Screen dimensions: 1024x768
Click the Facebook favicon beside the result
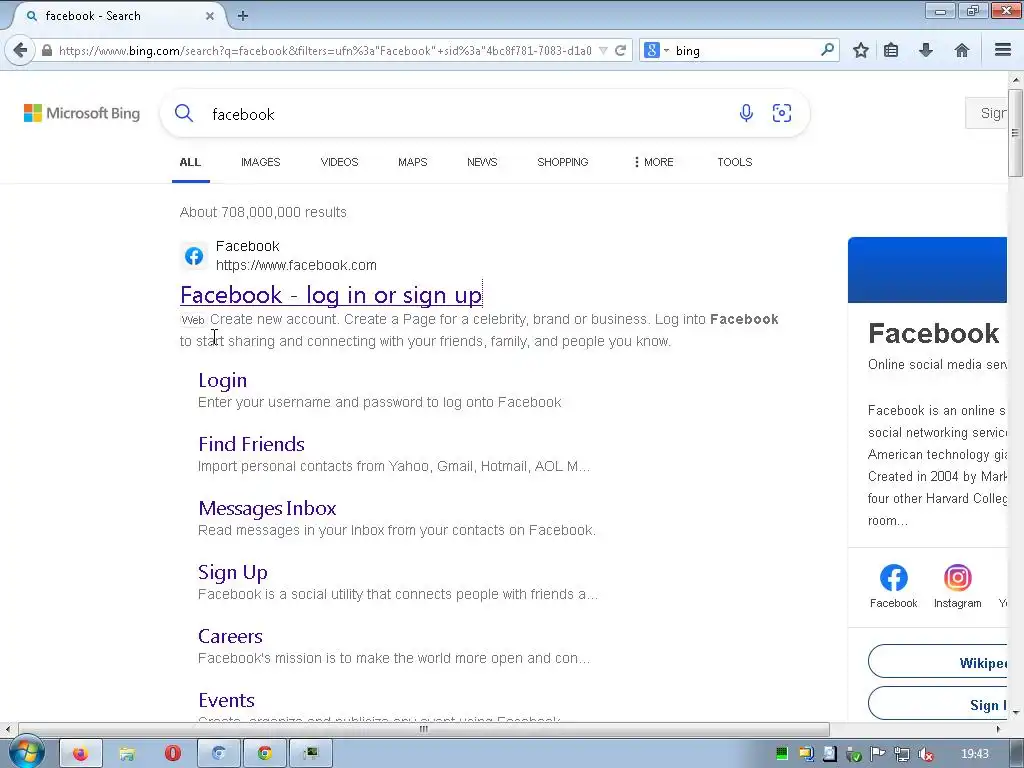click(194, 255)
